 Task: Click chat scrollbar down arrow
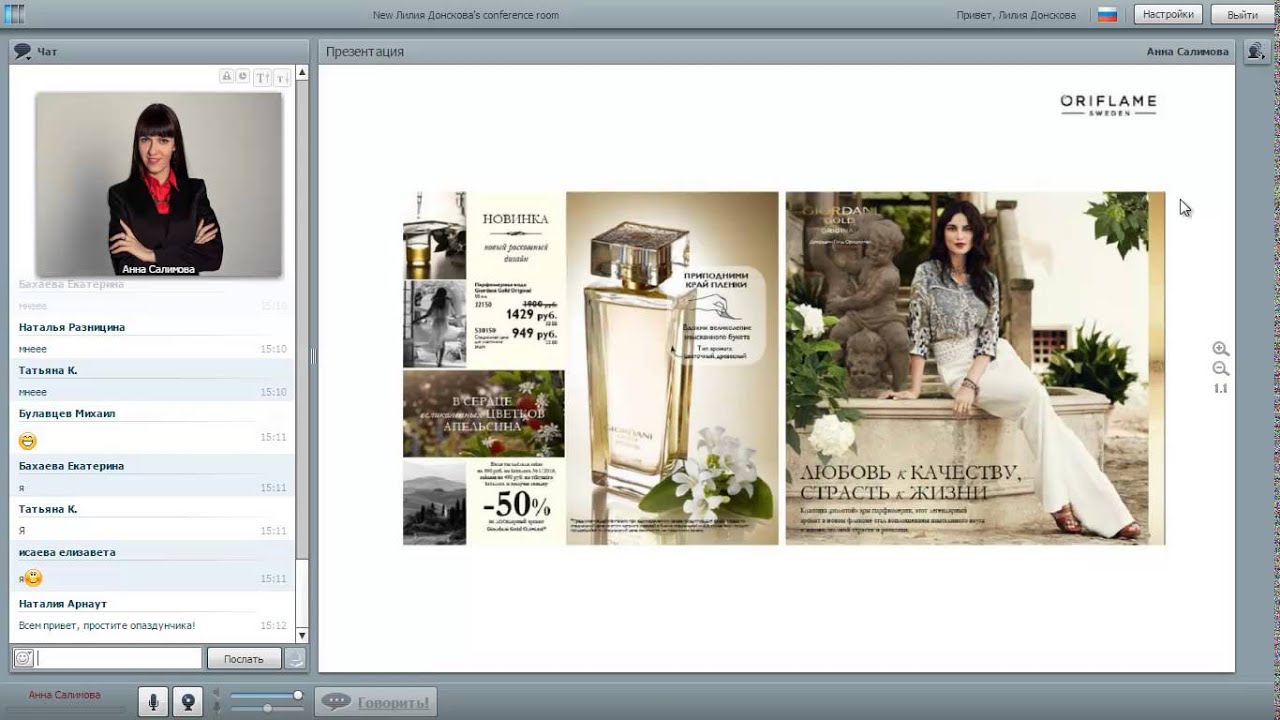[x=302, y=635]
